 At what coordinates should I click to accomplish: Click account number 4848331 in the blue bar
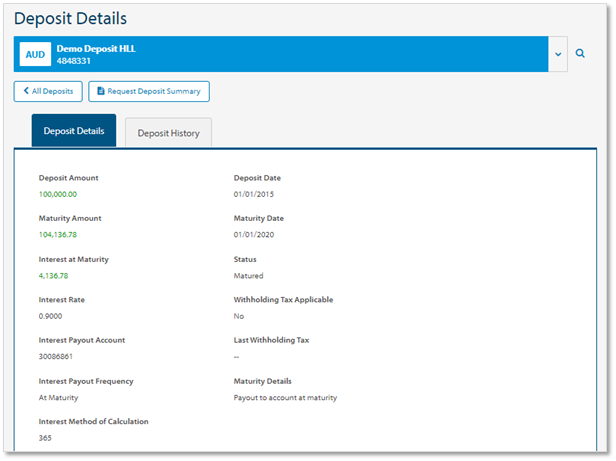coord(74,61)
